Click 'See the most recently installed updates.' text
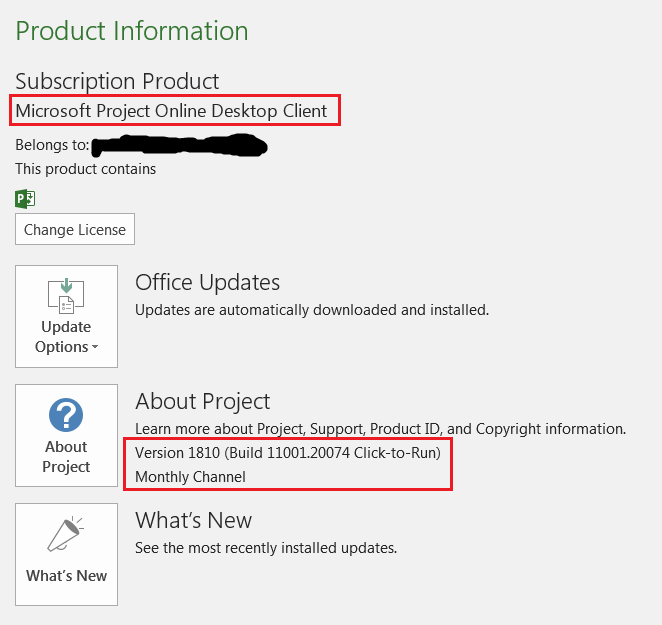 click(266, 548)
